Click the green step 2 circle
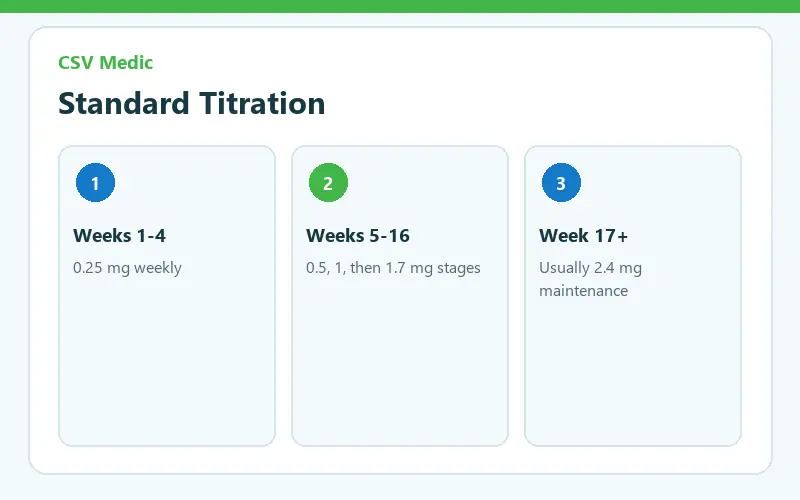 pyautogui.click(x=329, y=183)
